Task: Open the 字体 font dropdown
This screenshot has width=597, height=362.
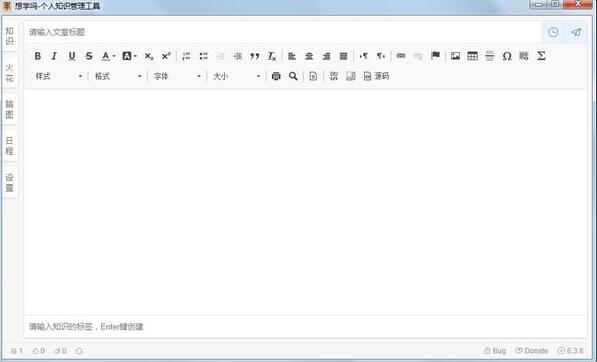Action: pyautogui.click(x=177, y=76)
